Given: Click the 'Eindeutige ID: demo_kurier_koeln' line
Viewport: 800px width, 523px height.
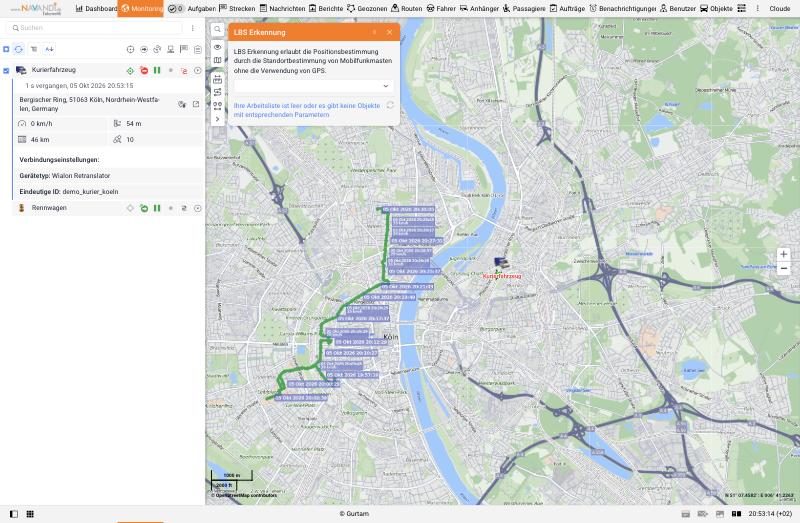Looking at the screenshot, I should [x=69, y=192].
